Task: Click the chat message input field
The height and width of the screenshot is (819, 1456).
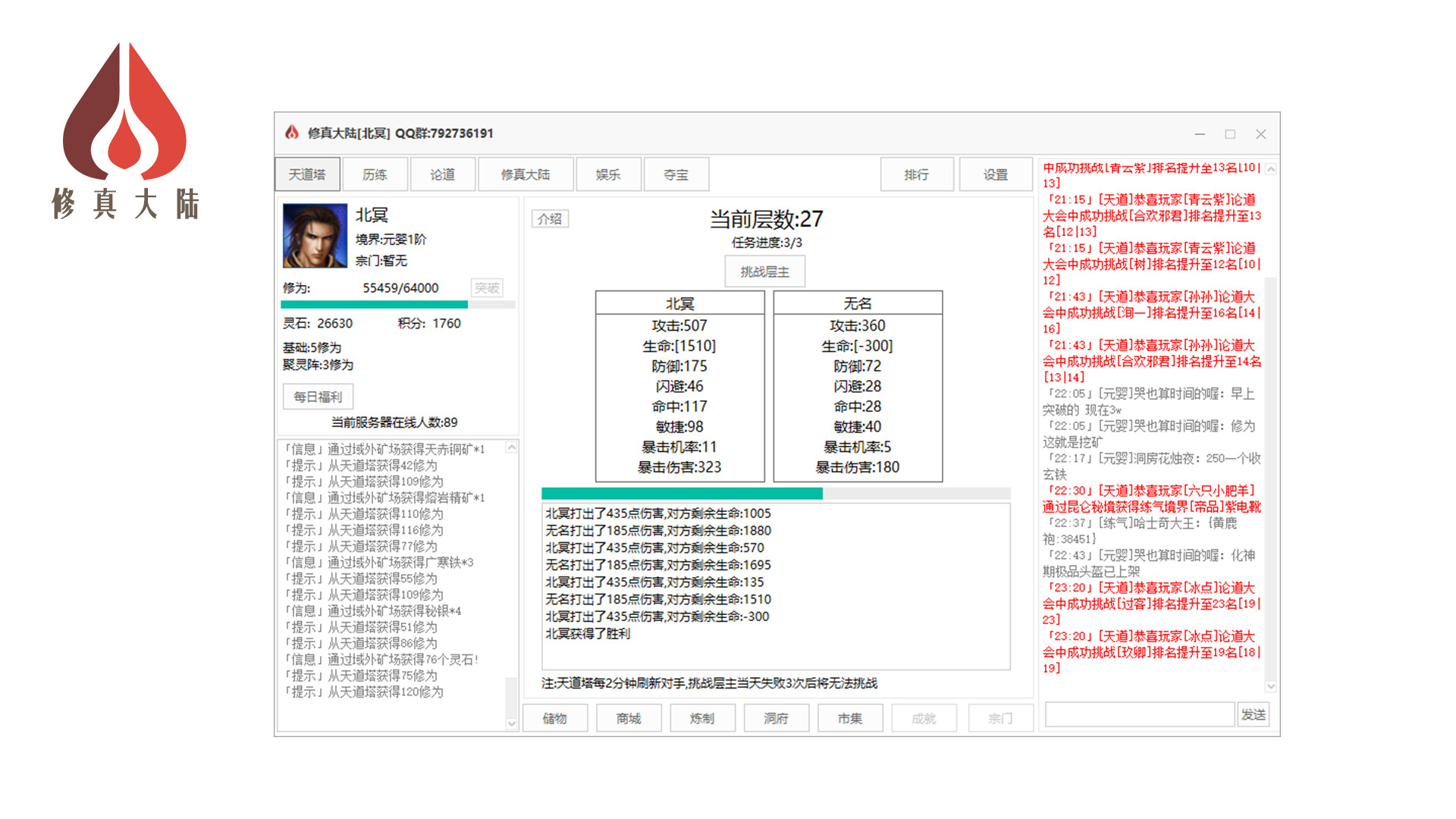Action: coord(1138,714)
